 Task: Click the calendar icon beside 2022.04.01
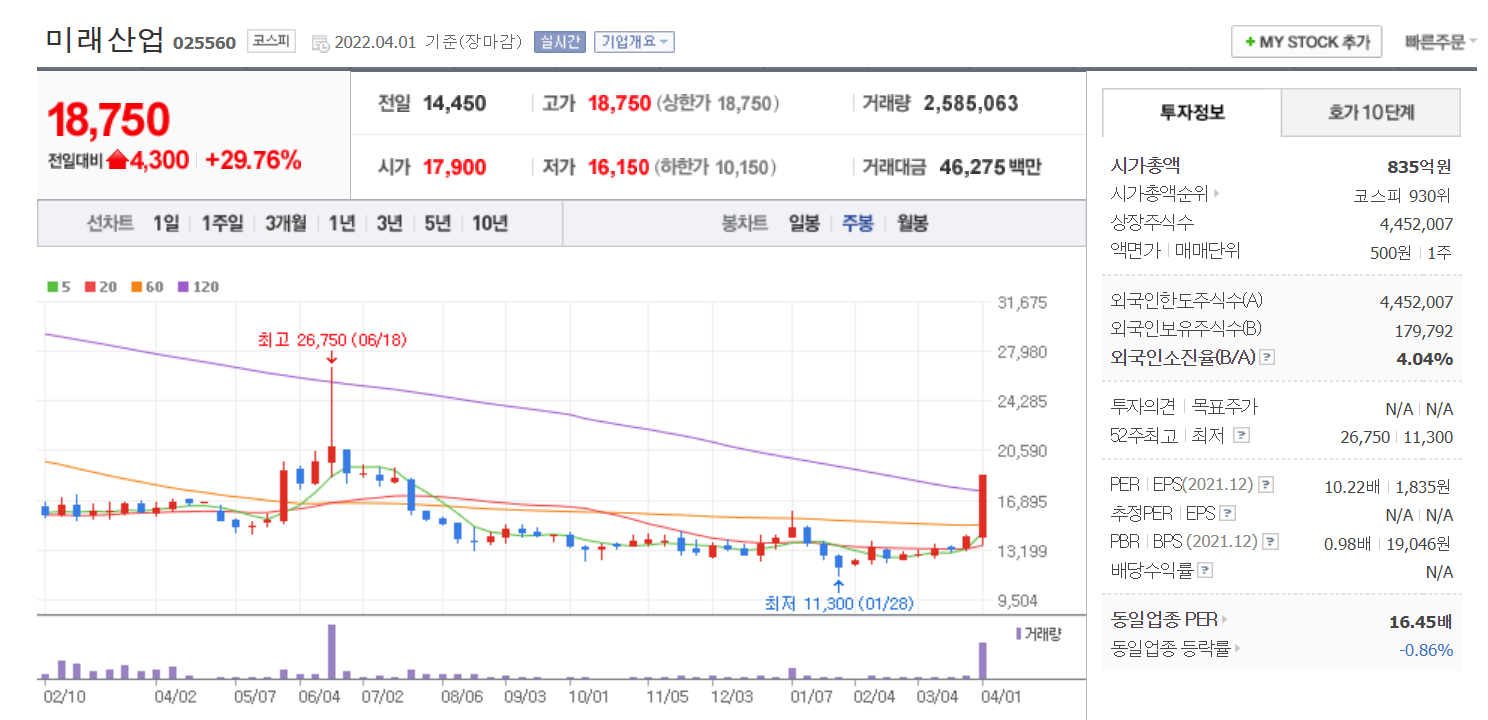click(320, 42)
